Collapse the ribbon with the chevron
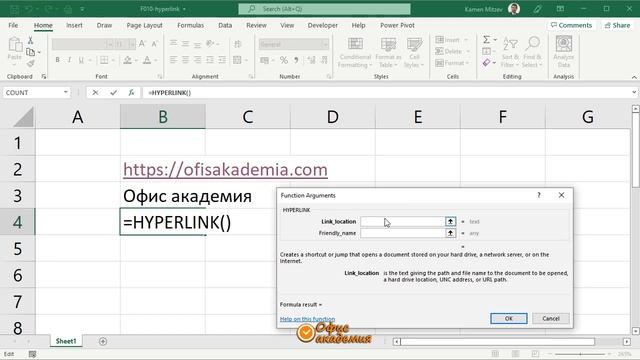 [634, 77]
